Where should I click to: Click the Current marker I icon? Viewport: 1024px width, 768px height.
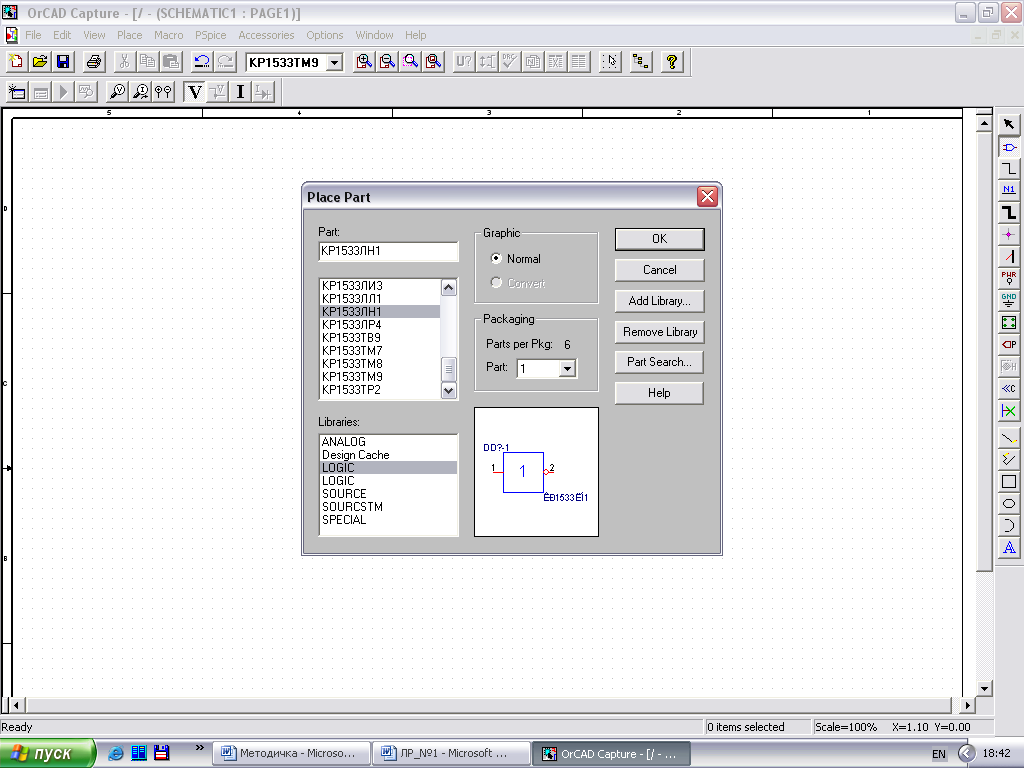(x=240, y=92)
